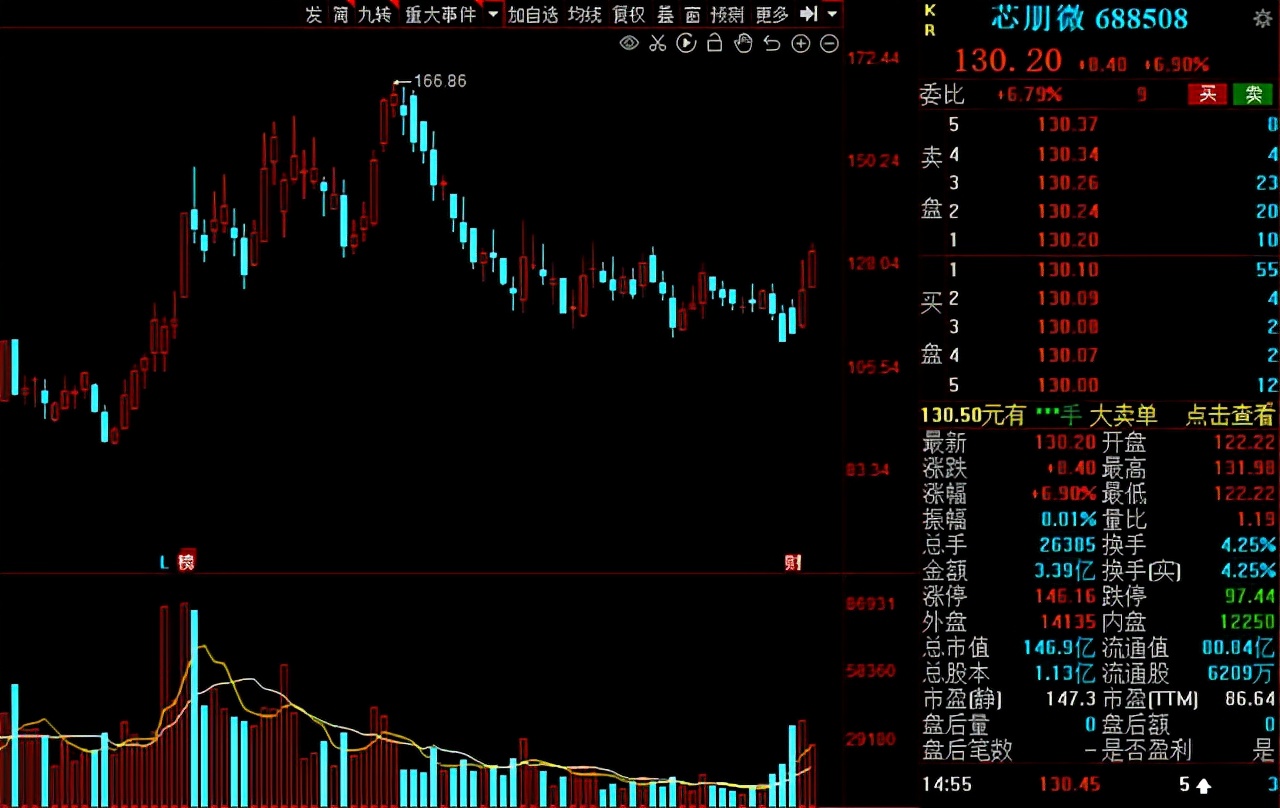Click the red 买 buy button
Image resolution: width=1280 pixels, height=808 pixels.
pyautogui.click(x=1207, y=94)
